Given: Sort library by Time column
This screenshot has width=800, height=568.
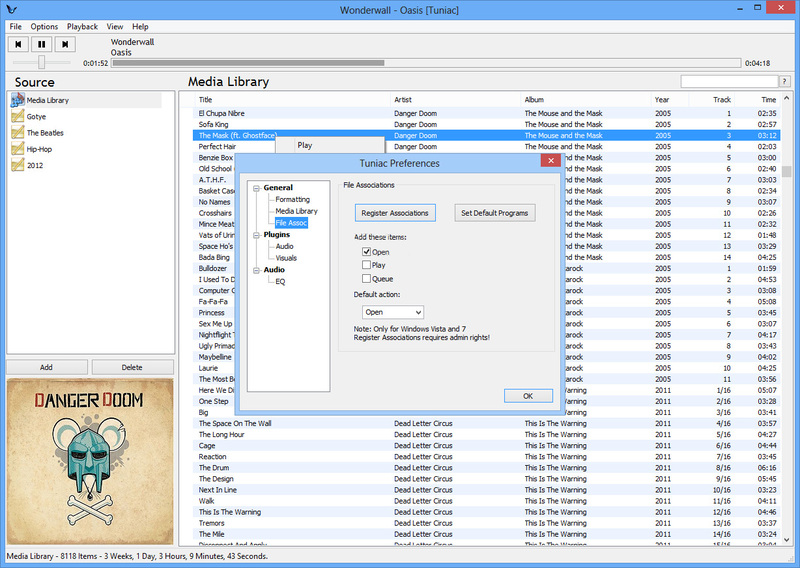Looking at the screenshot, I should point(758,100).
